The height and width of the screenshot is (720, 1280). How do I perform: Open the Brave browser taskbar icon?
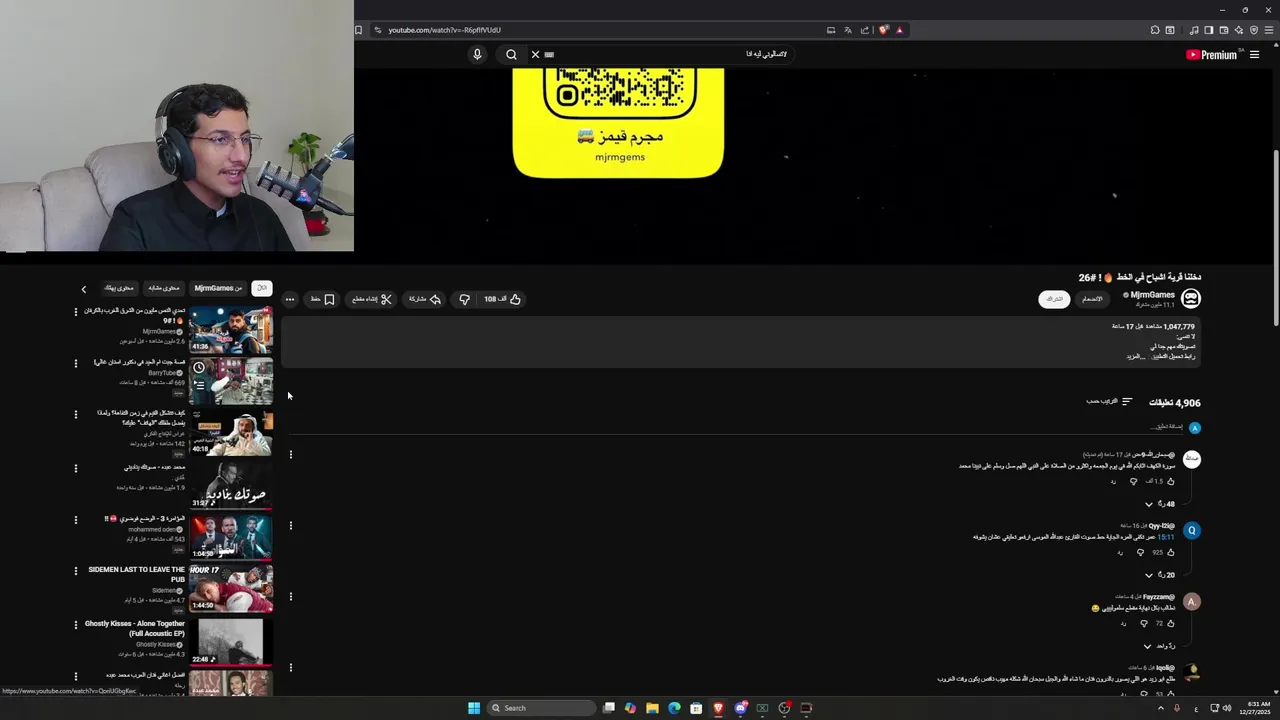[x=718, y=708]
